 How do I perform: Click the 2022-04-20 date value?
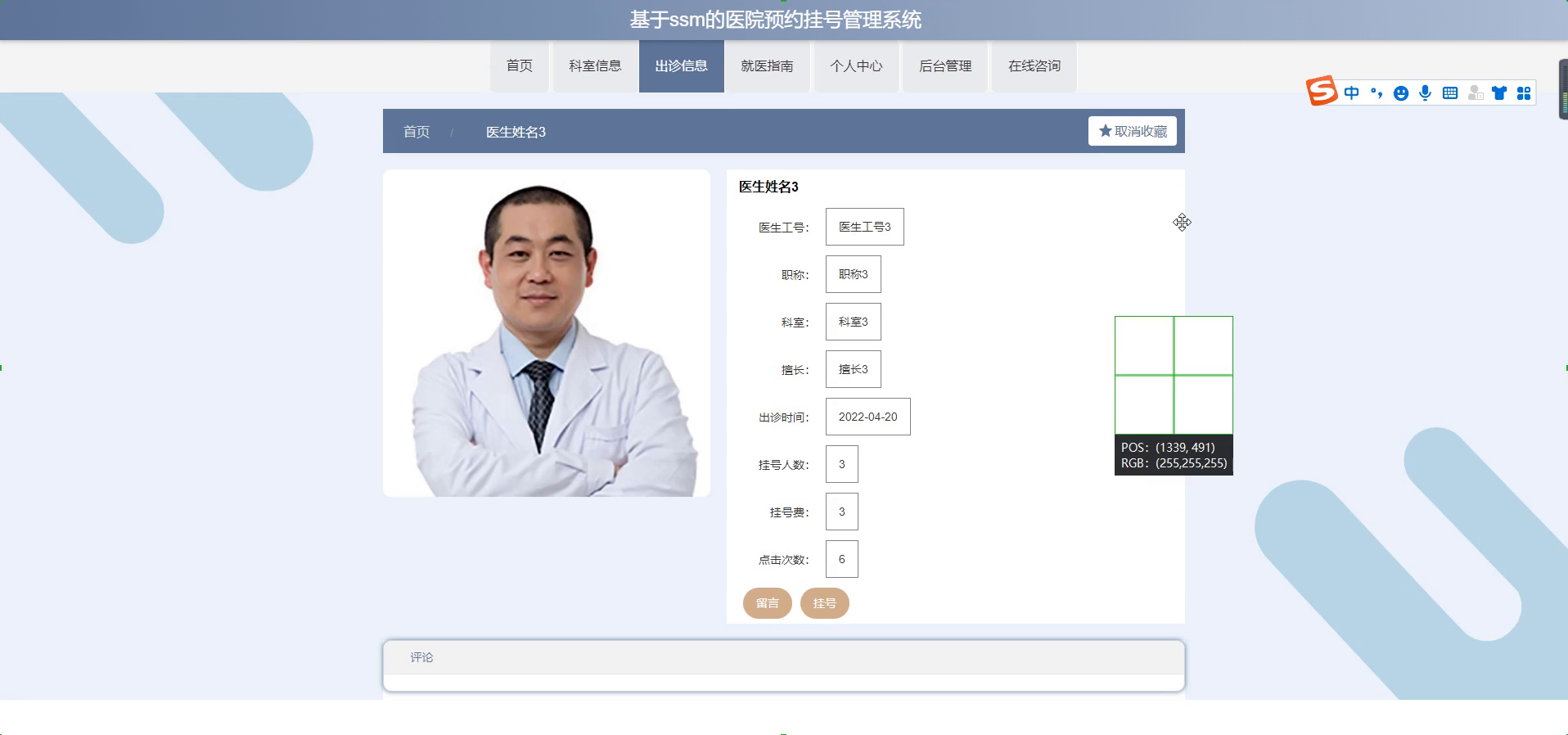click(868, 417)
